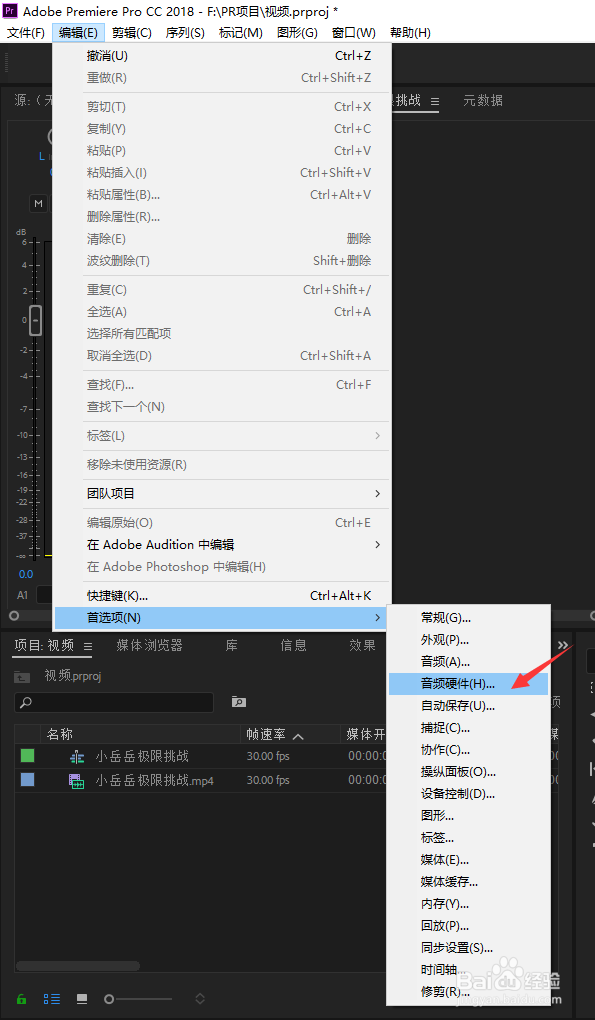The width and height of the screenshot is (595, 1020).
Task: Select 音频硬件(H)... in preferences submenu
Action: point(468,684)
